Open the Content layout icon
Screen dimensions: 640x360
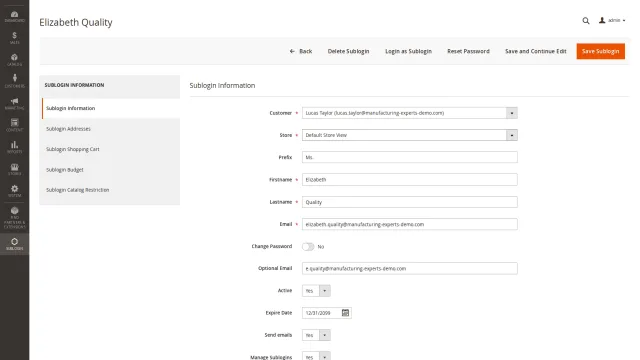click(14, 125)
